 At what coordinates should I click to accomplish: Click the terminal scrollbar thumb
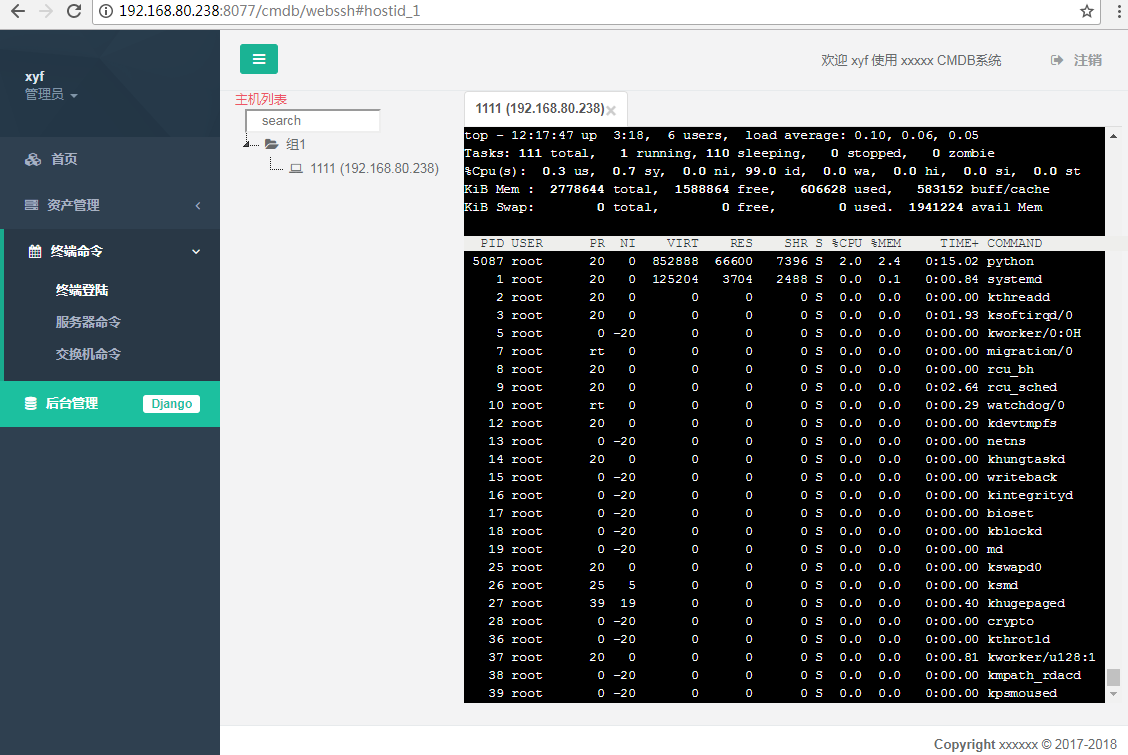click(x=1114, y=677)
